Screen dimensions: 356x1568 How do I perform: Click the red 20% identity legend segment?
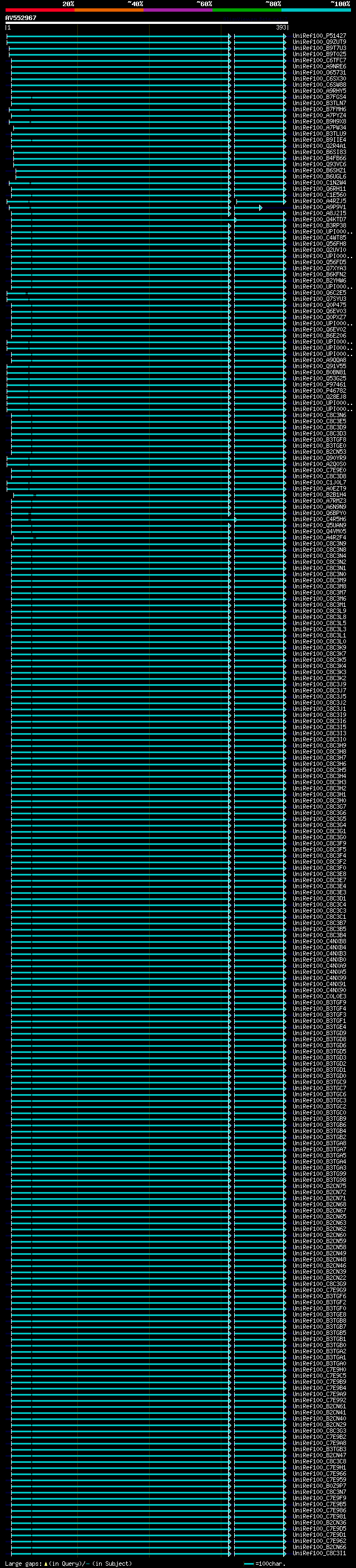pyautogui.click(x=40, y=10)
